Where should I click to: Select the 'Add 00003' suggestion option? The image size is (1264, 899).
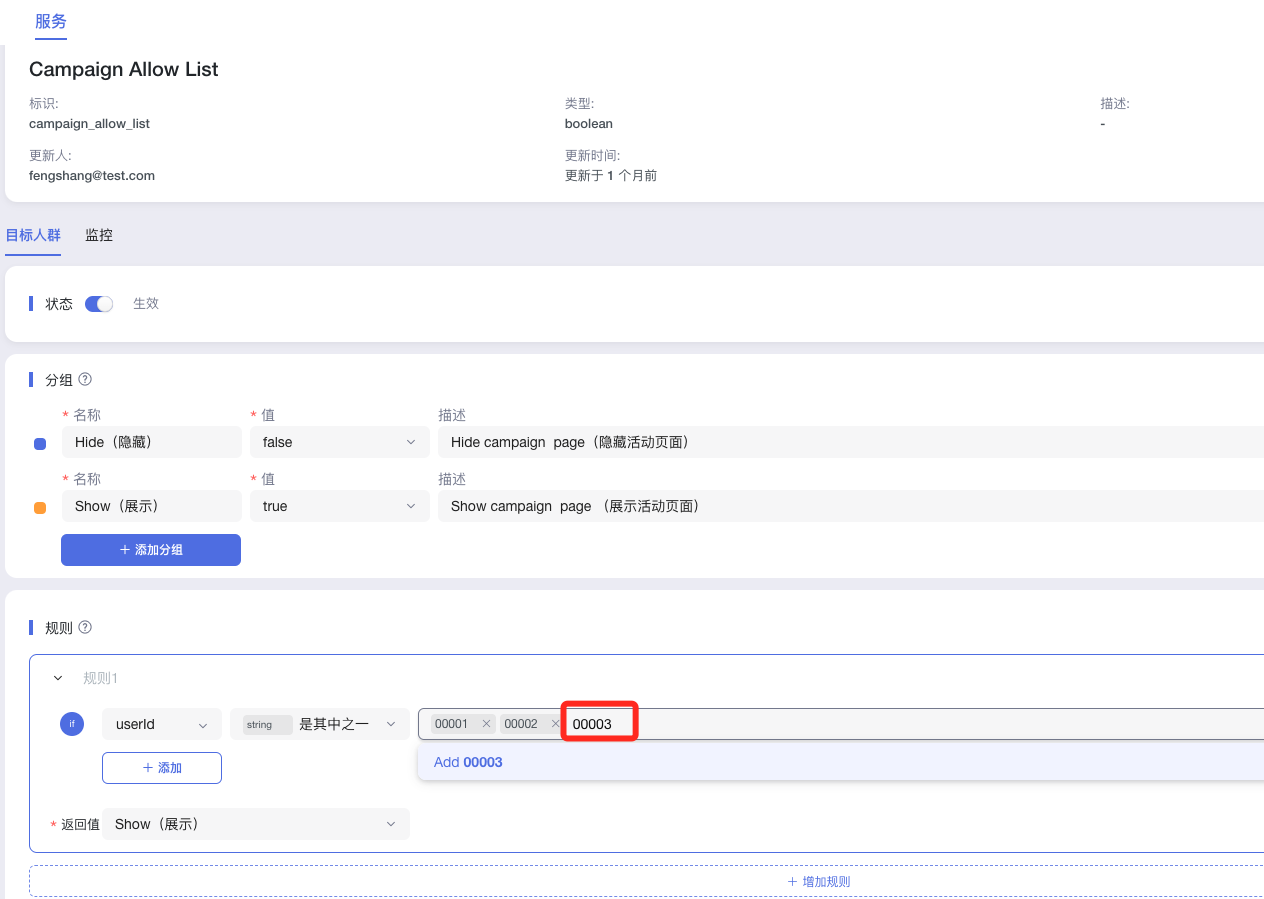pos(468,762)
